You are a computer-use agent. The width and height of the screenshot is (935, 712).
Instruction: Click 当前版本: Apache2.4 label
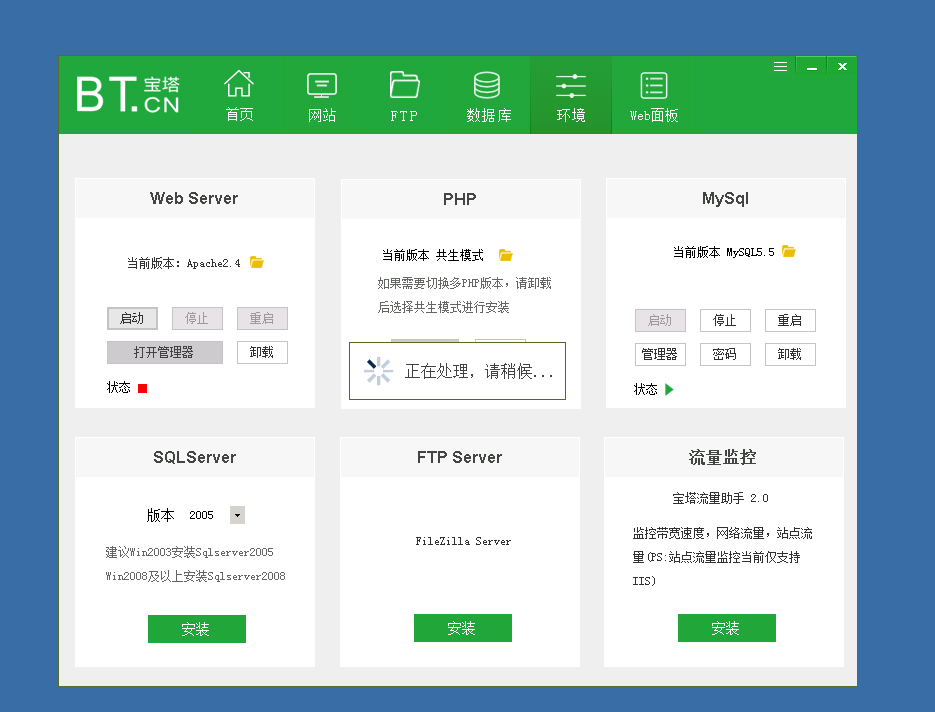[x=184, y=263]
